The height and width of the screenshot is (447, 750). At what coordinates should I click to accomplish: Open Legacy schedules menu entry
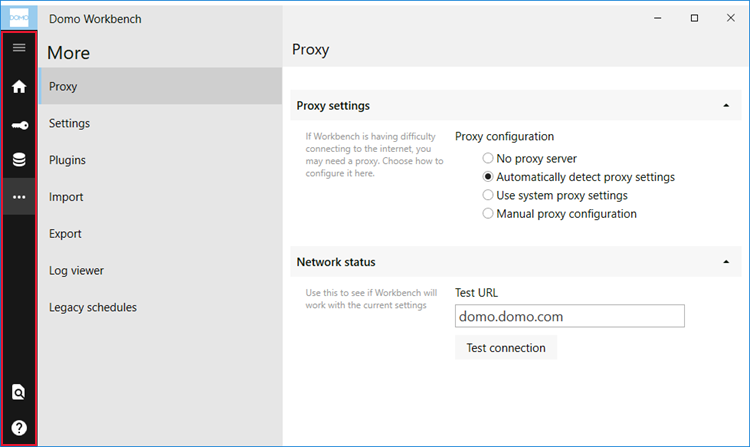point(93,307)
